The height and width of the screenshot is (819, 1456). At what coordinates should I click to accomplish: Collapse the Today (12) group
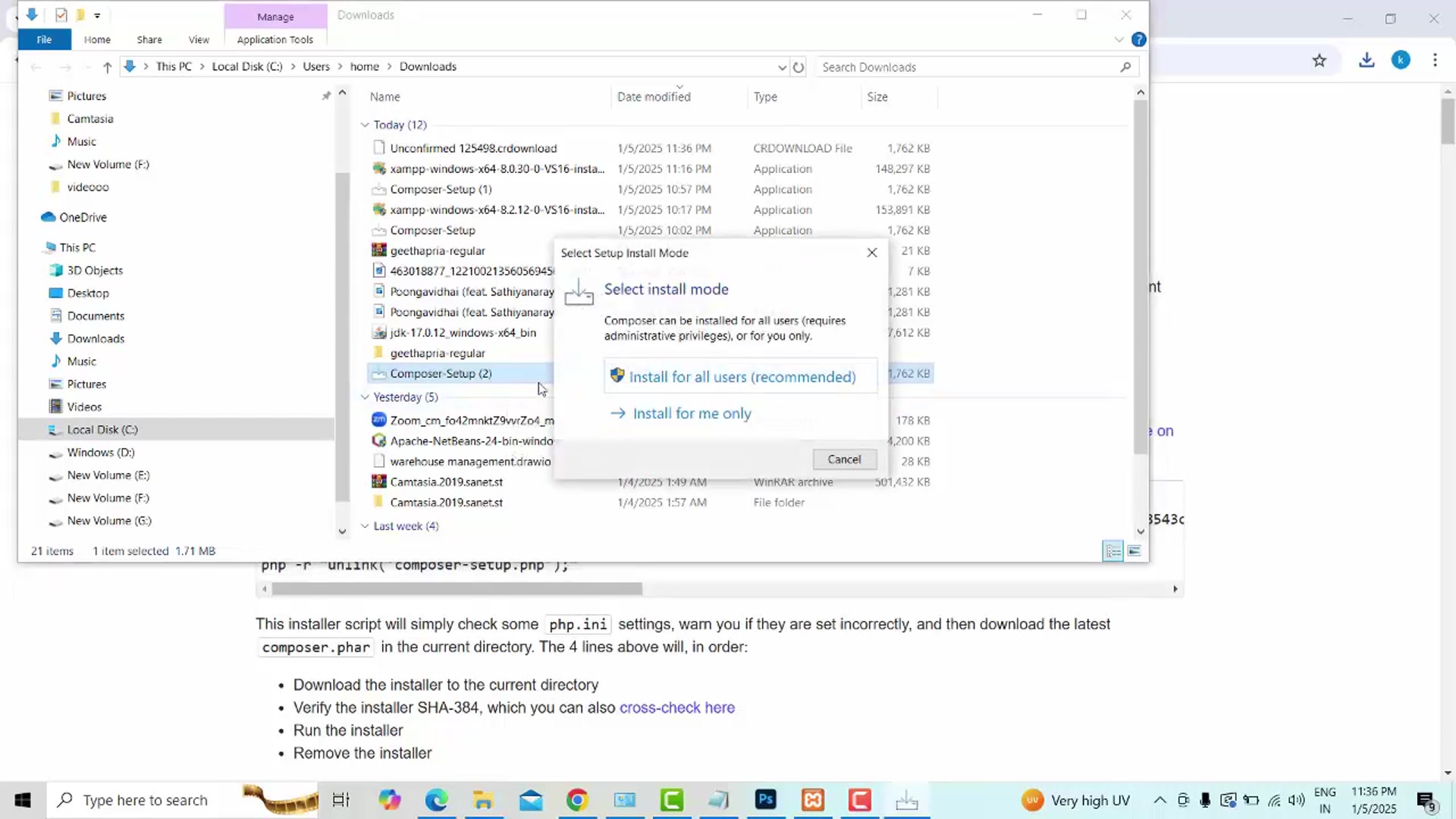pyautogui.click(x=365, y=125)
